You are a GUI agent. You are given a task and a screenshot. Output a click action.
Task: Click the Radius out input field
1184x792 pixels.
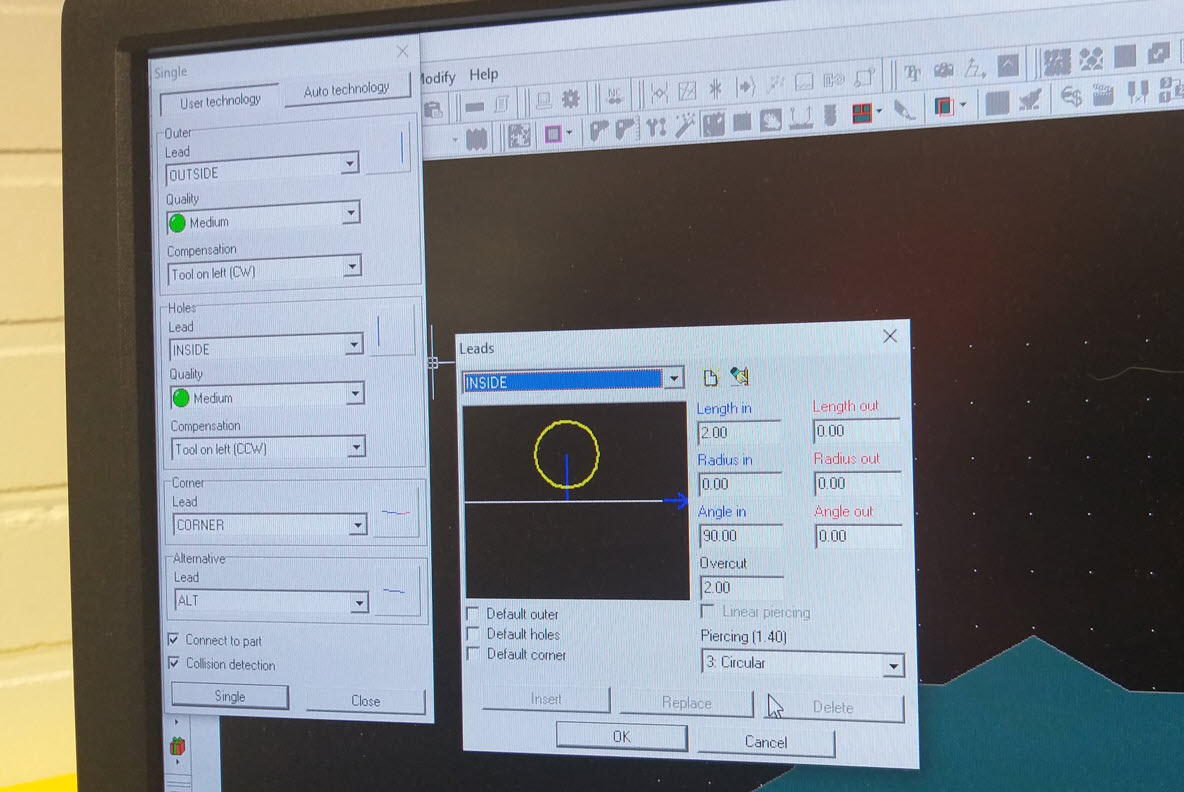tap(857, 483)
